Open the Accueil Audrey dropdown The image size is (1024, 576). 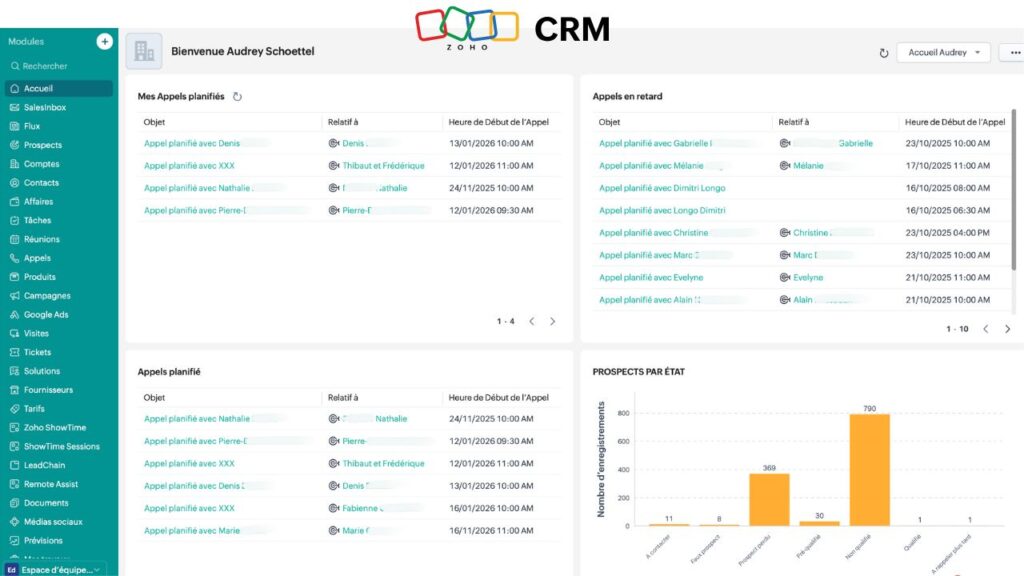944,52
